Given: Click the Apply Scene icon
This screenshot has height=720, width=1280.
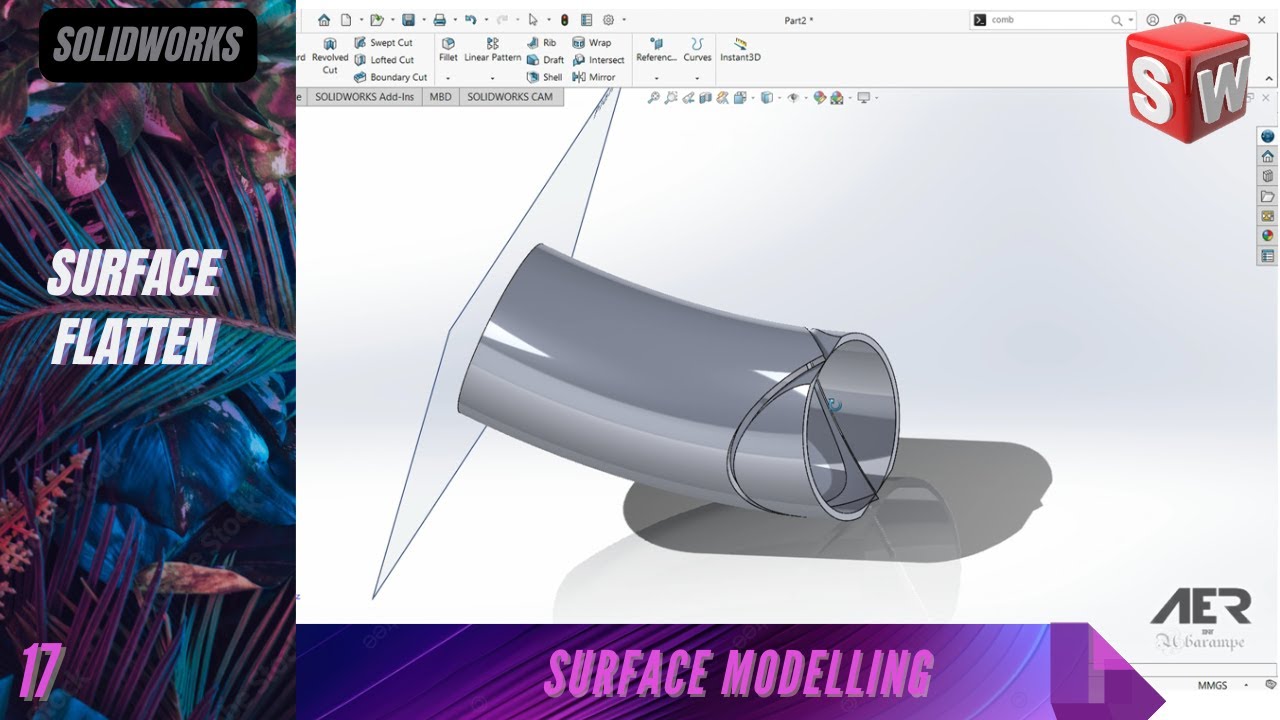Looking at the screenshot, I should pyautogui.click(x=837, y=98).
